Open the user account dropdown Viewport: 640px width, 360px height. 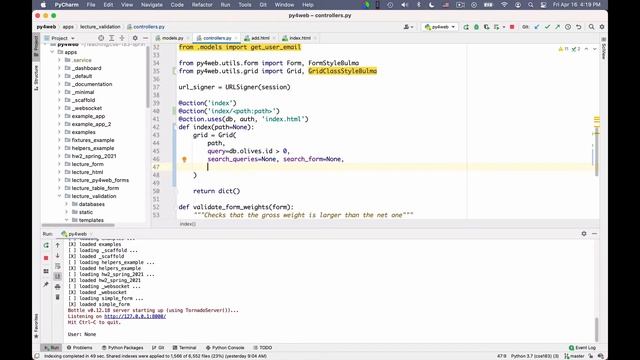click(408, 27)
